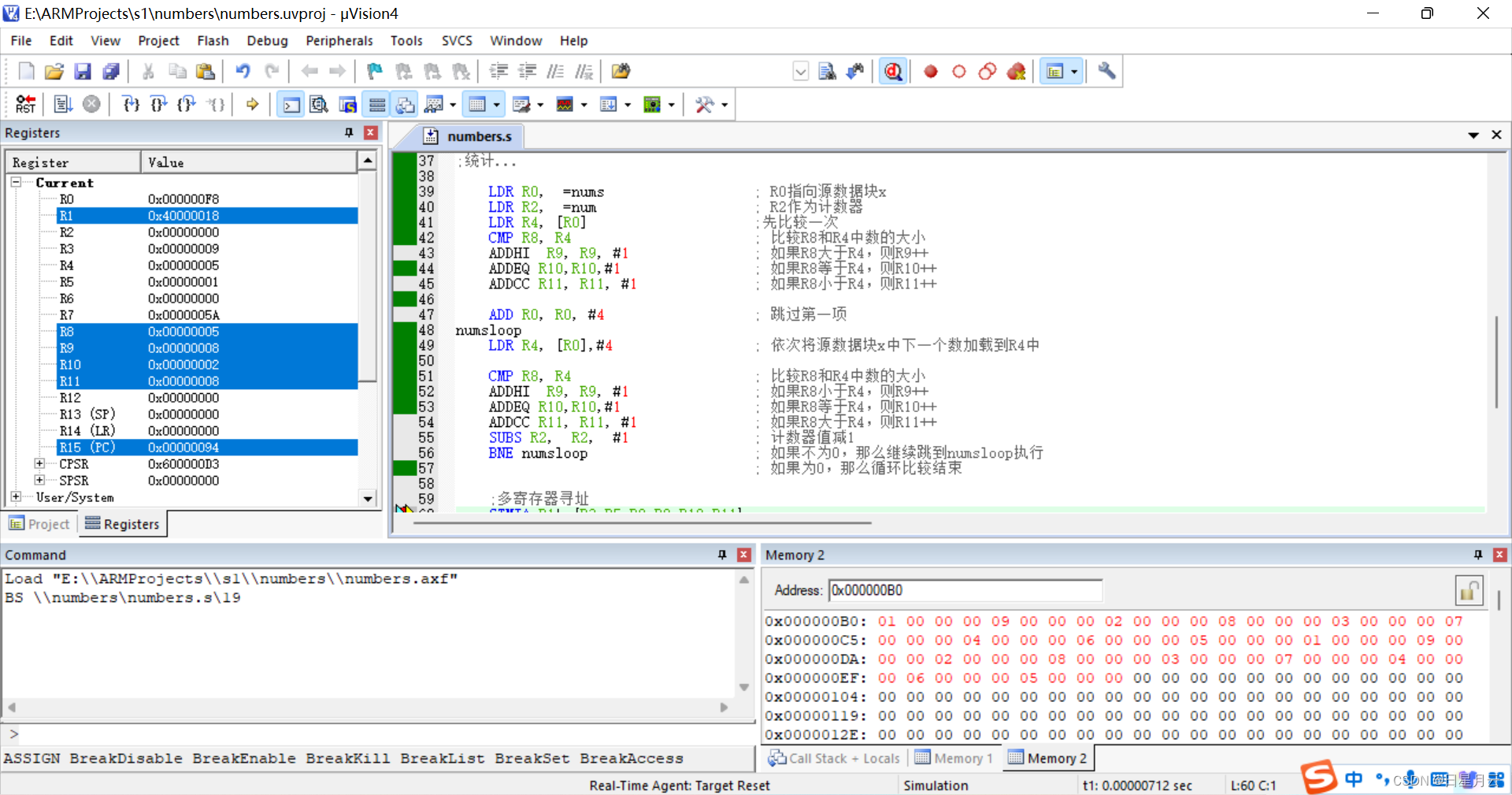Toggle the project window layout button
Image resolution: width=1512 pixels, height=795 pixels.
click(x=1055, y=72)
